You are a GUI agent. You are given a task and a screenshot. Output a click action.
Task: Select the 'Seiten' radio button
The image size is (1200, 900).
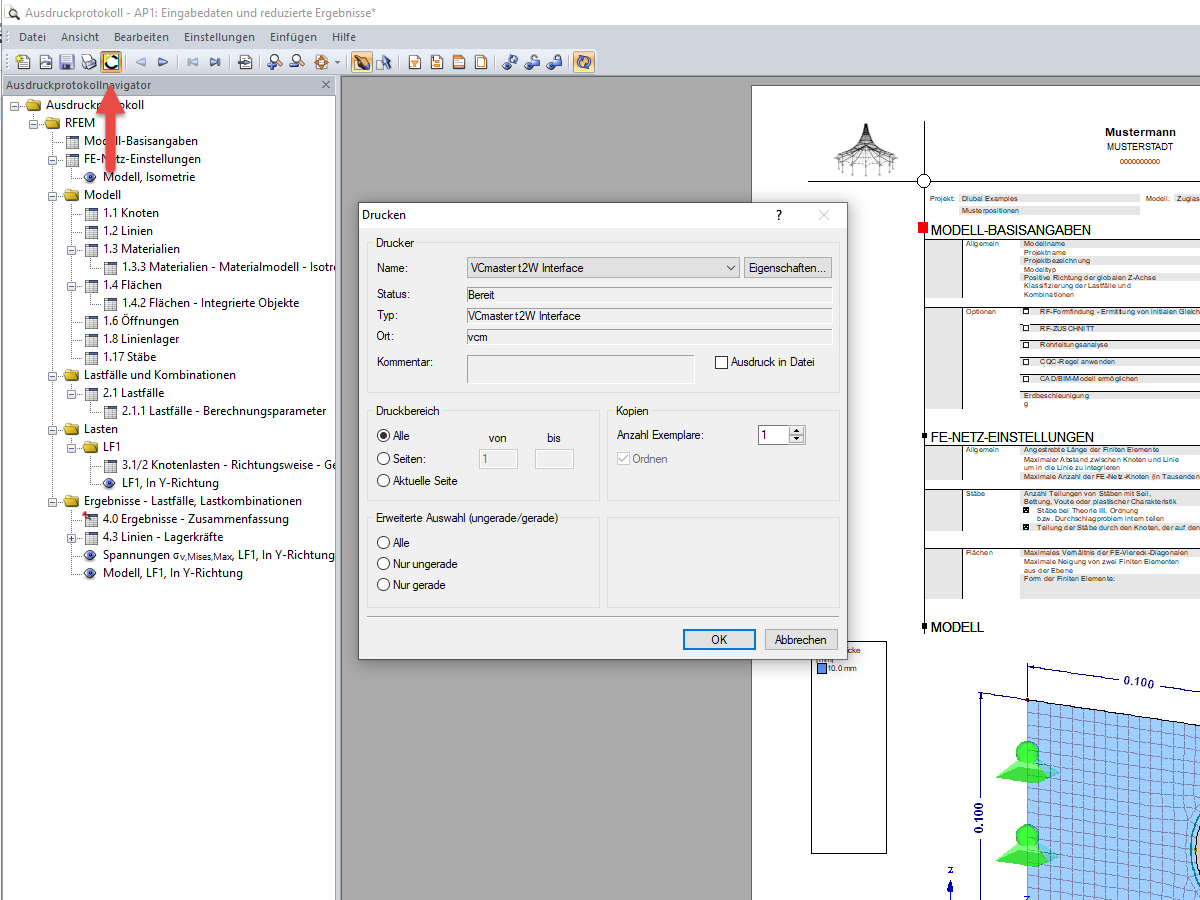pyautogui.click(x=383, y=459)
